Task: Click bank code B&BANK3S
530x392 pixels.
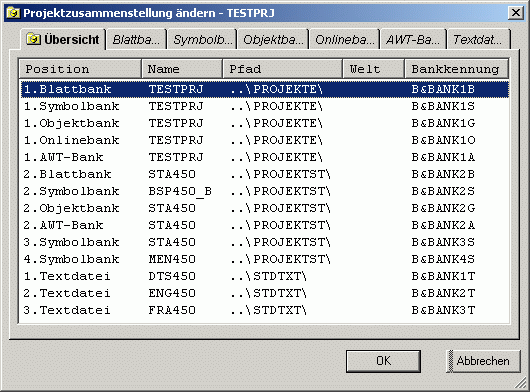Action: tap(443, 242)
